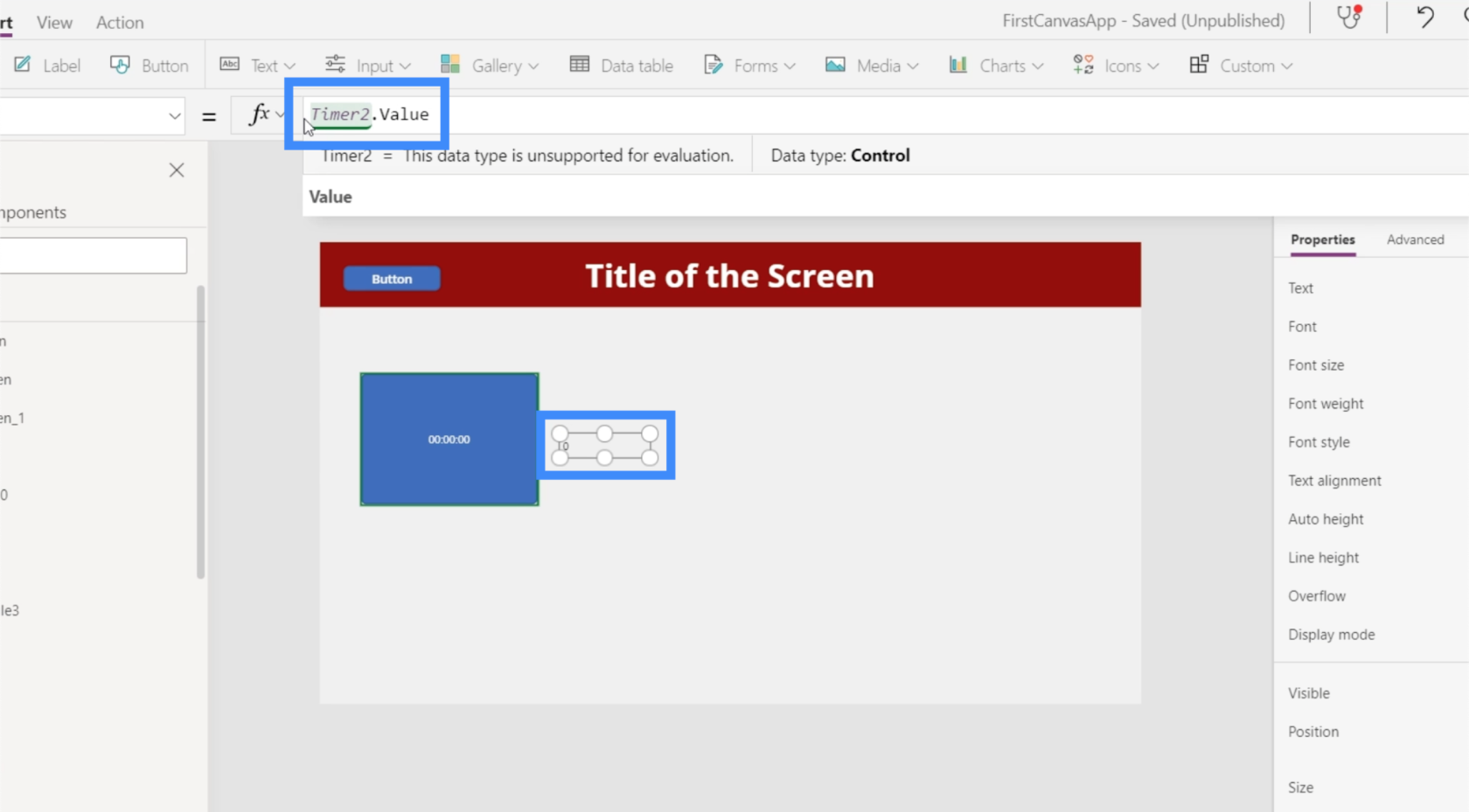
Task: Click the fx formula icon
Action: (260, 115)
